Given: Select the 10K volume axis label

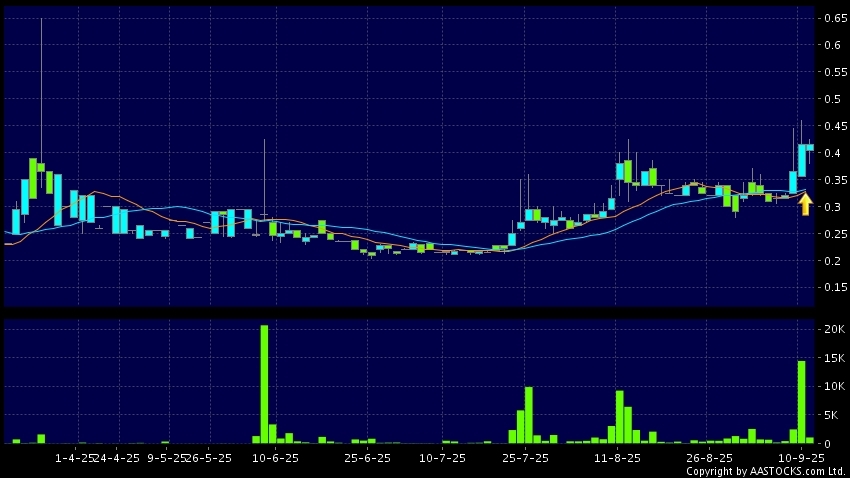Looking at the screenshot, I should [x=834, y=386].
